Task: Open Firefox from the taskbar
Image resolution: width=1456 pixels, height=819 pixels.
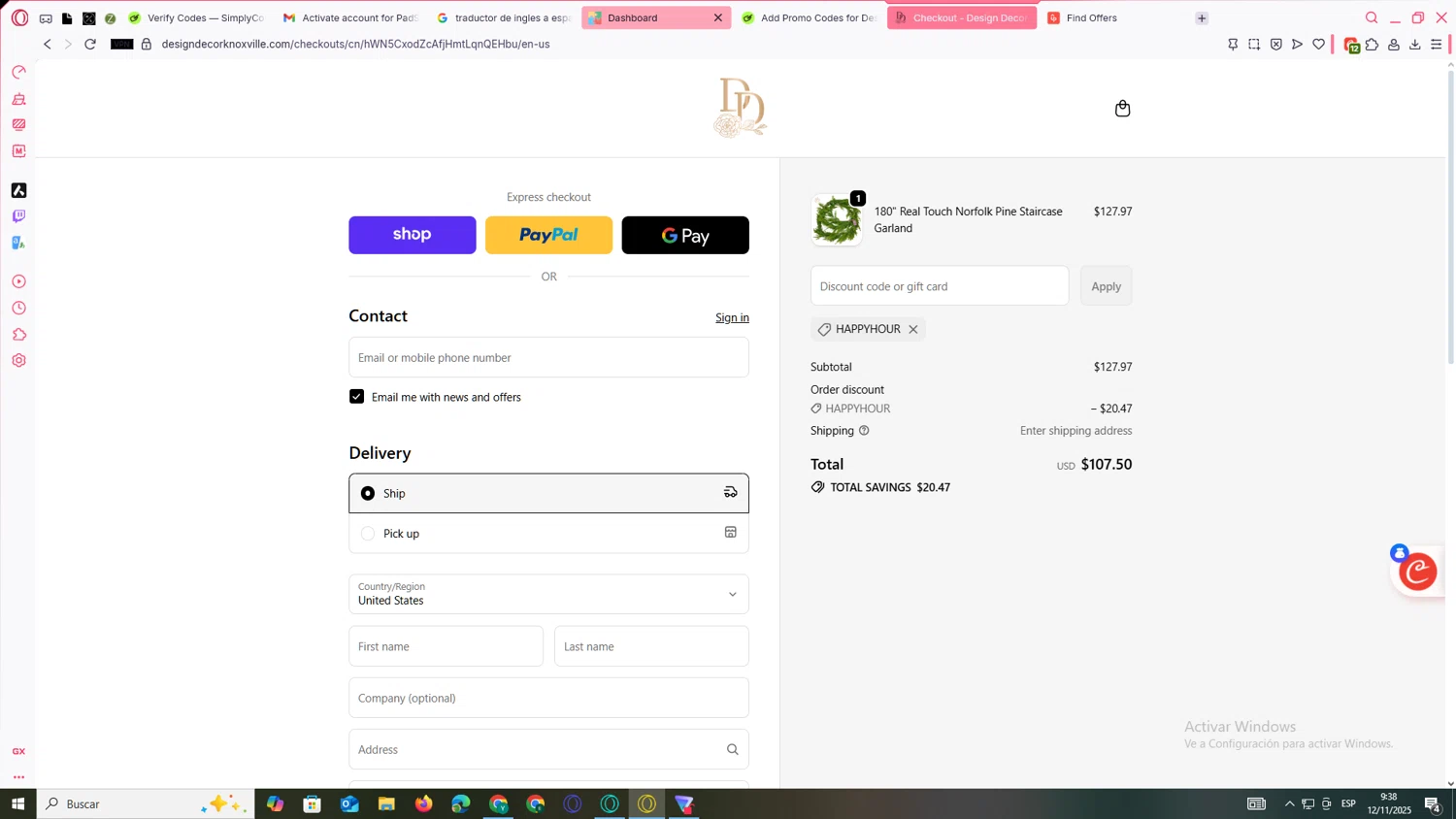Action: point(423,803)
